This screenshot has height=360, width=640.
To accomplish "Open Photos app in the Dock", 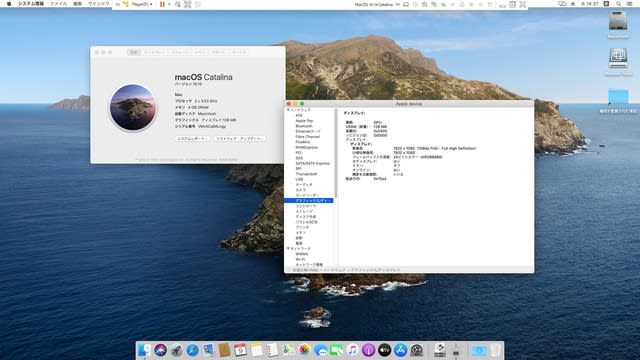I will click(x=304, y=350).
